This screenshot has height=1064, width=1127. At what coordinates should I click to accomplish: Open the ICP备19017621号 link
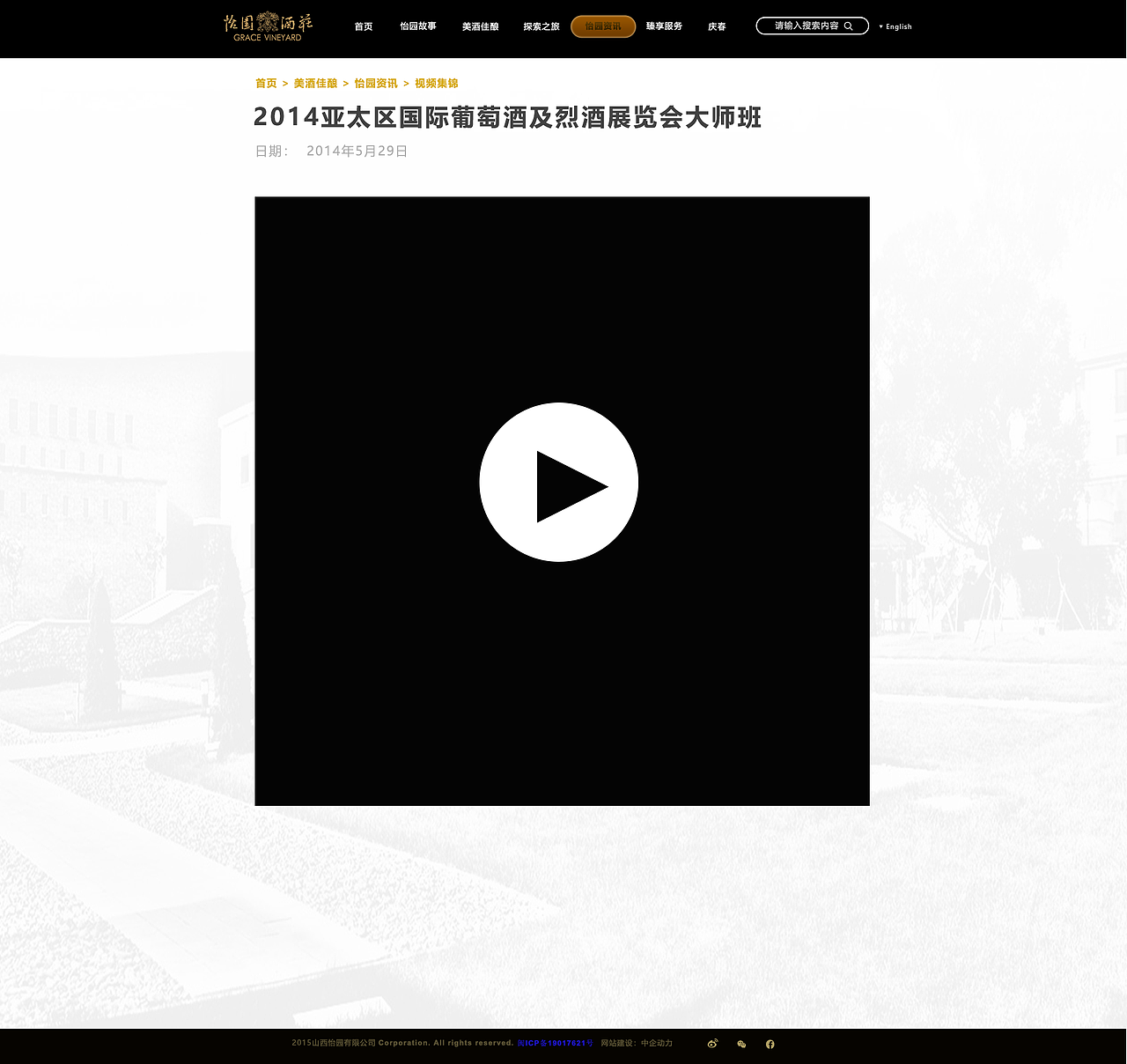(556, 1043)
